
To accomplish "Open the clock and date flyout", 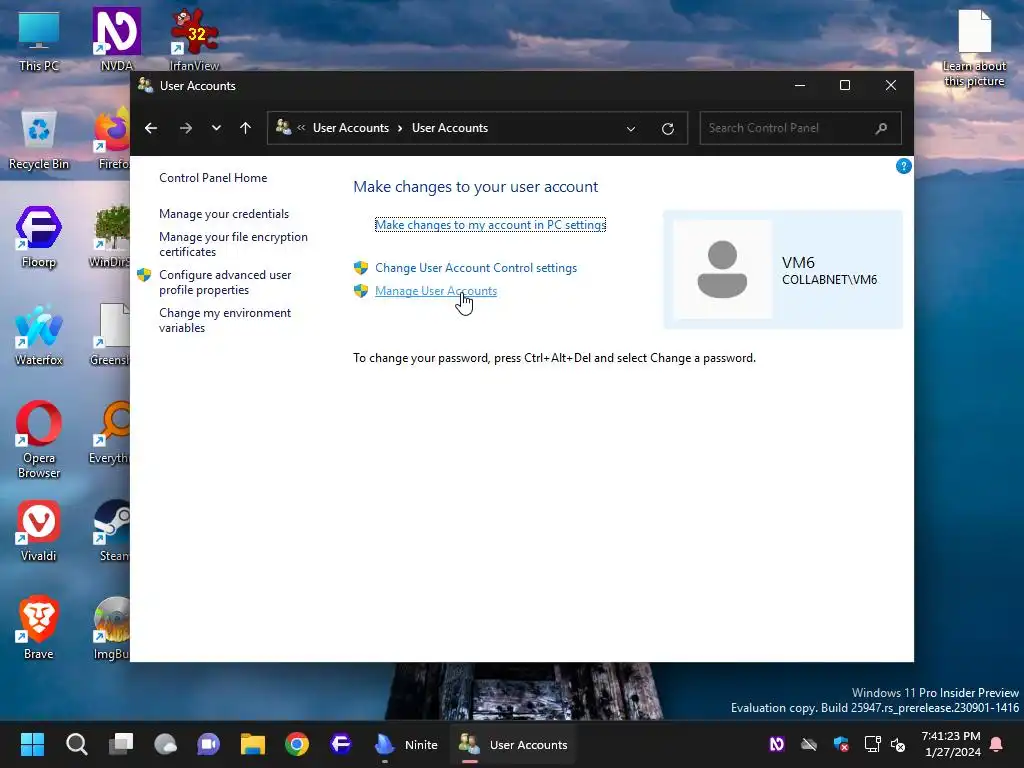I will pyautogui.click(x=951, y=744).
